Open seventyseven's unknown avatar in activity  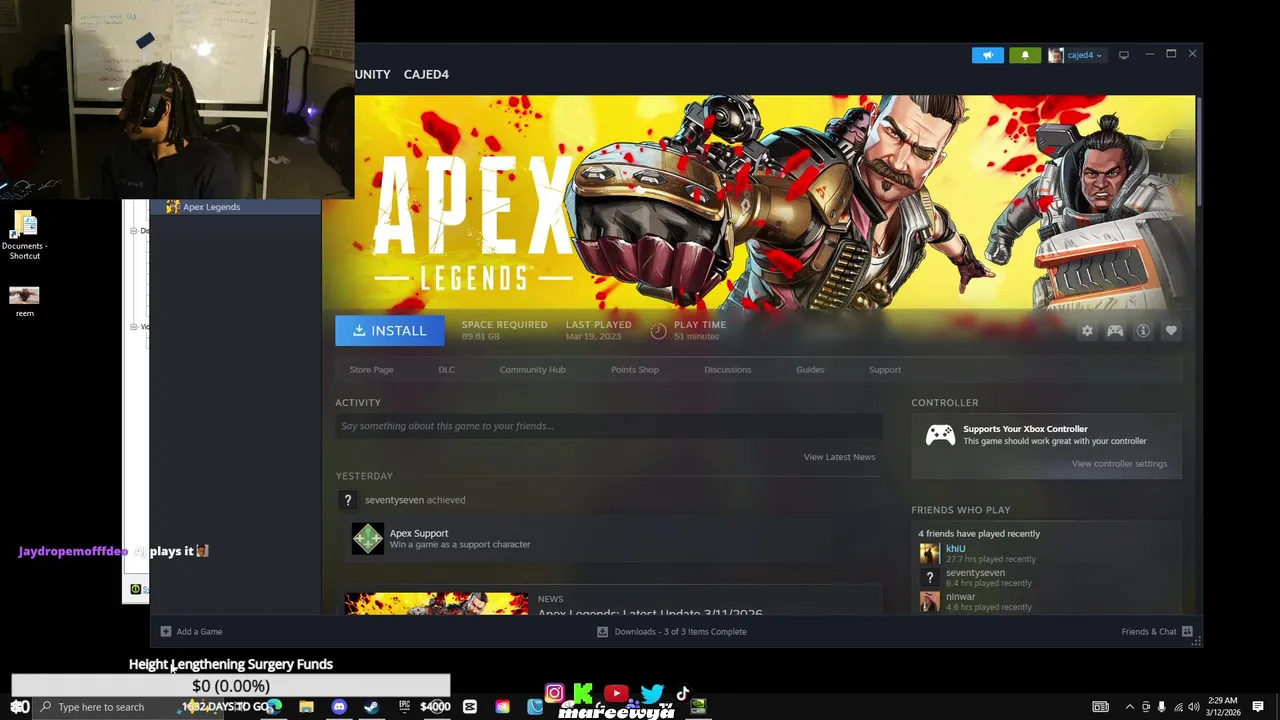point(348,500)
